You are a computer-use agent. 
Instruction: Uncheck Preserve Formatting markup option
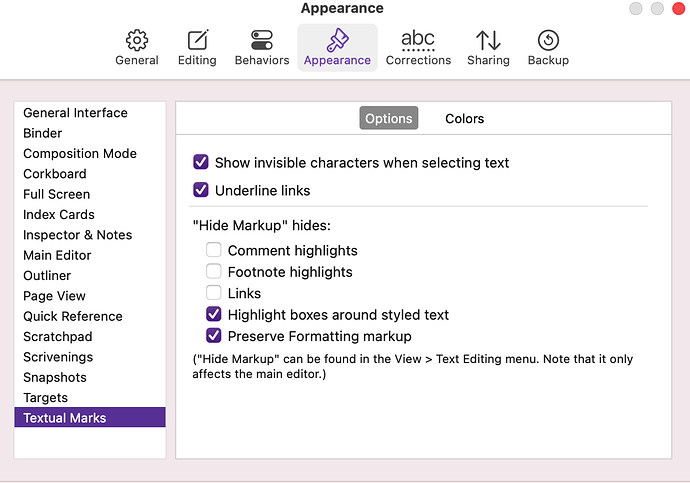[x=214, y=336]
